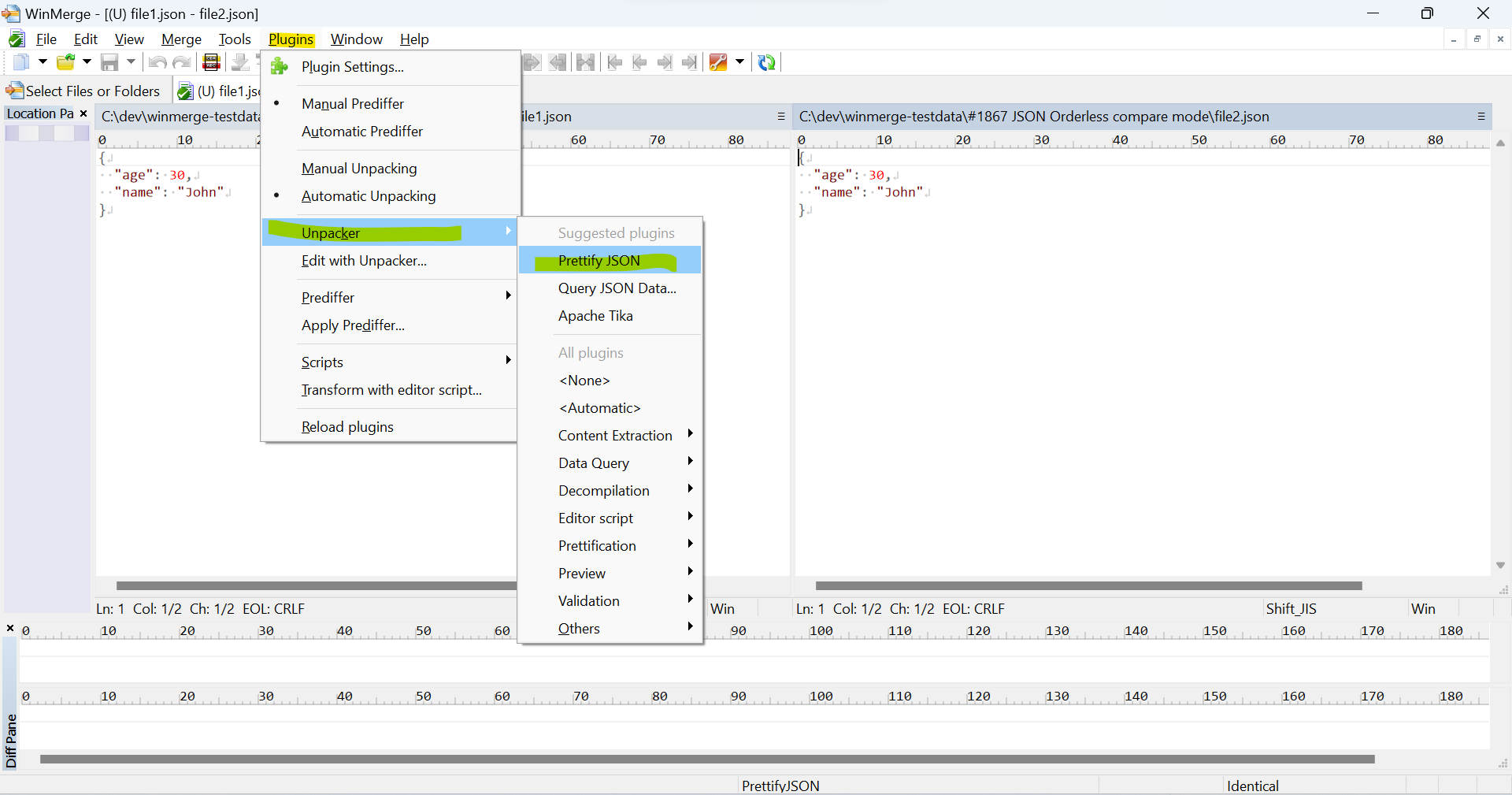This screenshot has height=795, width=1512.
Task: Expand the Prediffer submenu
Action: tap(328, 297)
